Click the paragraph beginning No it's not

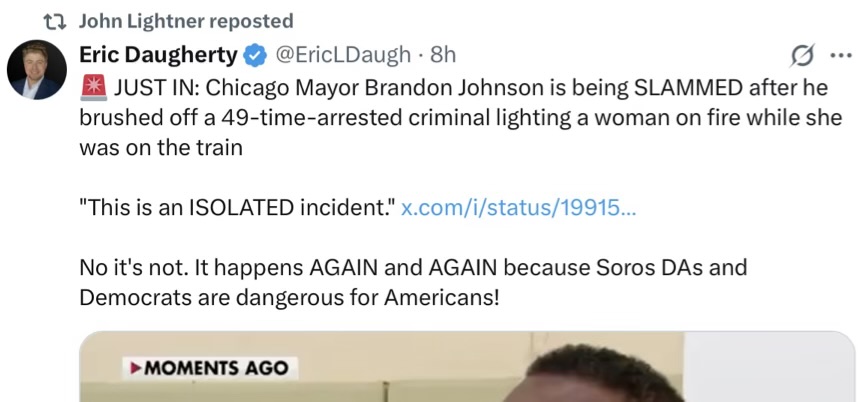tap(413, 283)
